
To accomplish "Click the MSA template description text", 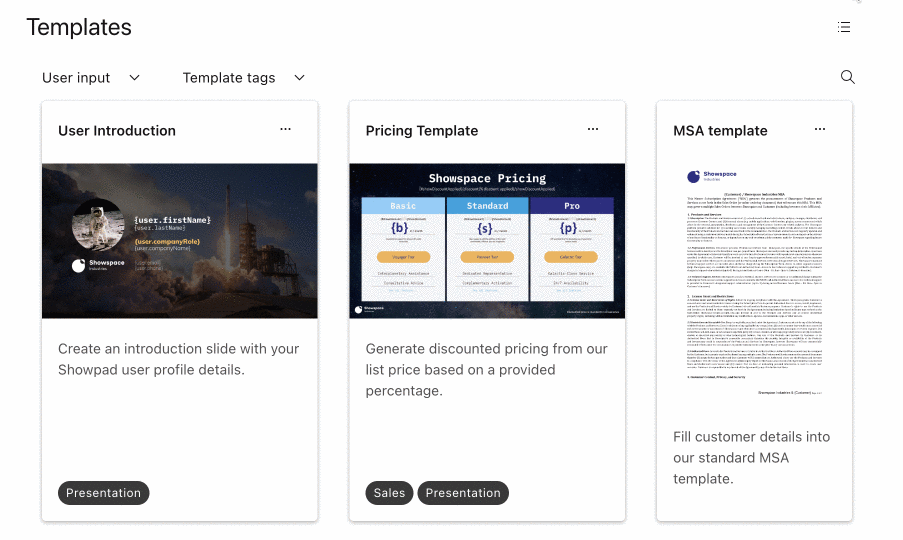I will coord(752,458).
